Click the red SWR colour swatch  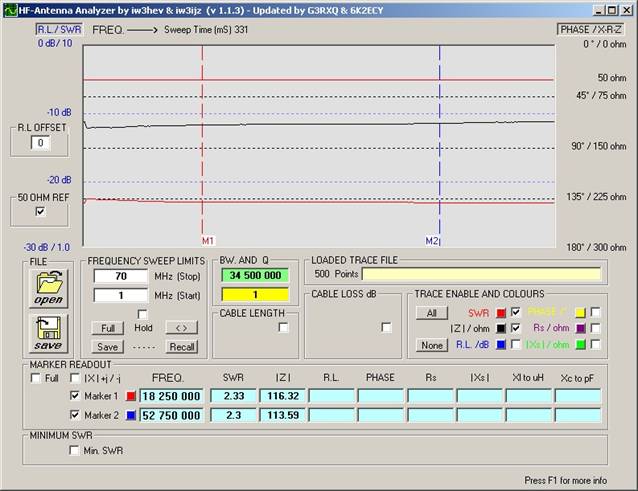tap(502, 313)
